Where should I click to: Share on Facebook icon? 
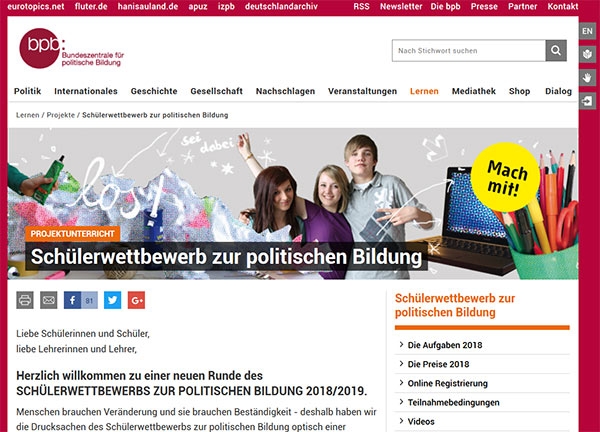click(72, 300)
